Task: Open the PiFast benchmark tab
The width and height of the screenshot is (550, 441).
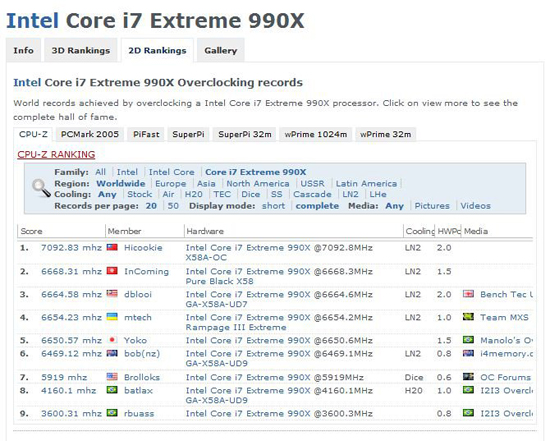Action: tap(146, 134)
